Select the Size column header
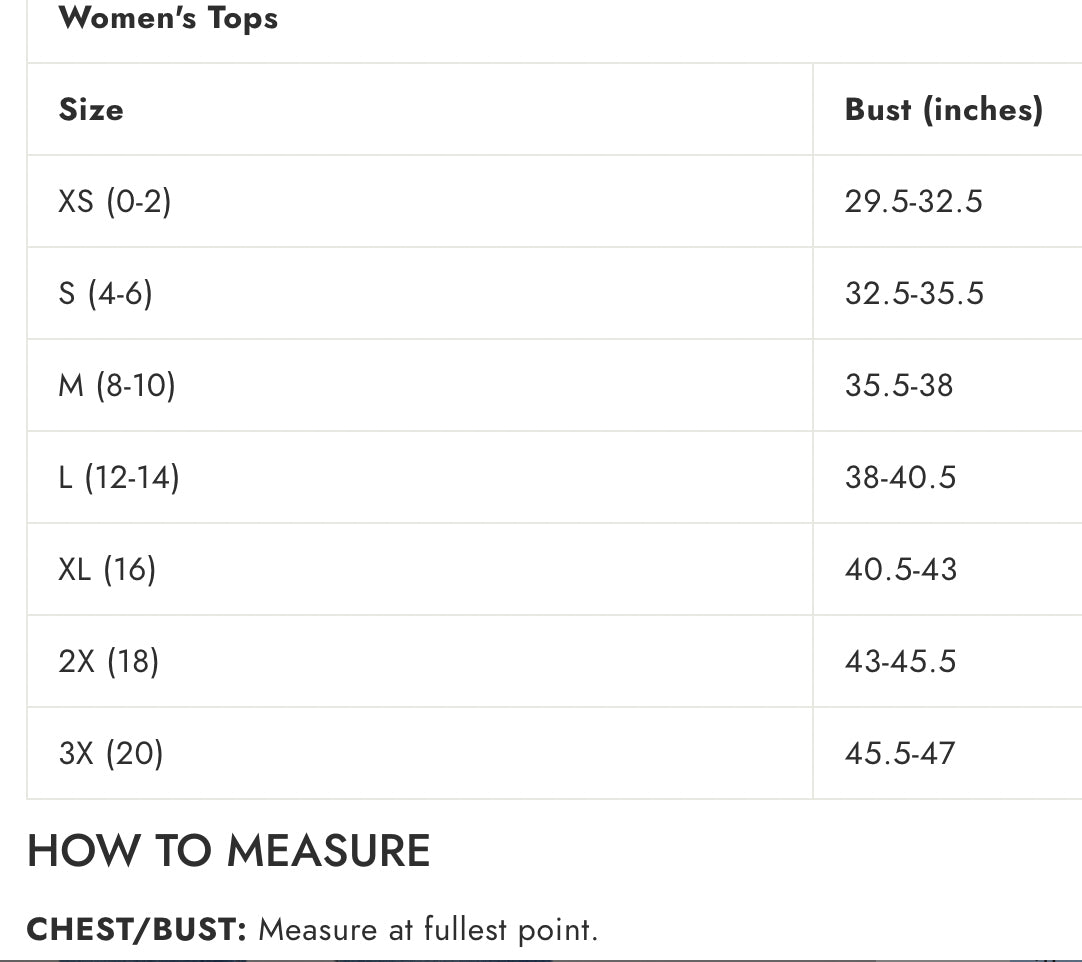The width and height of the screenshot is (1082, 962). click(x=91, y=109)
